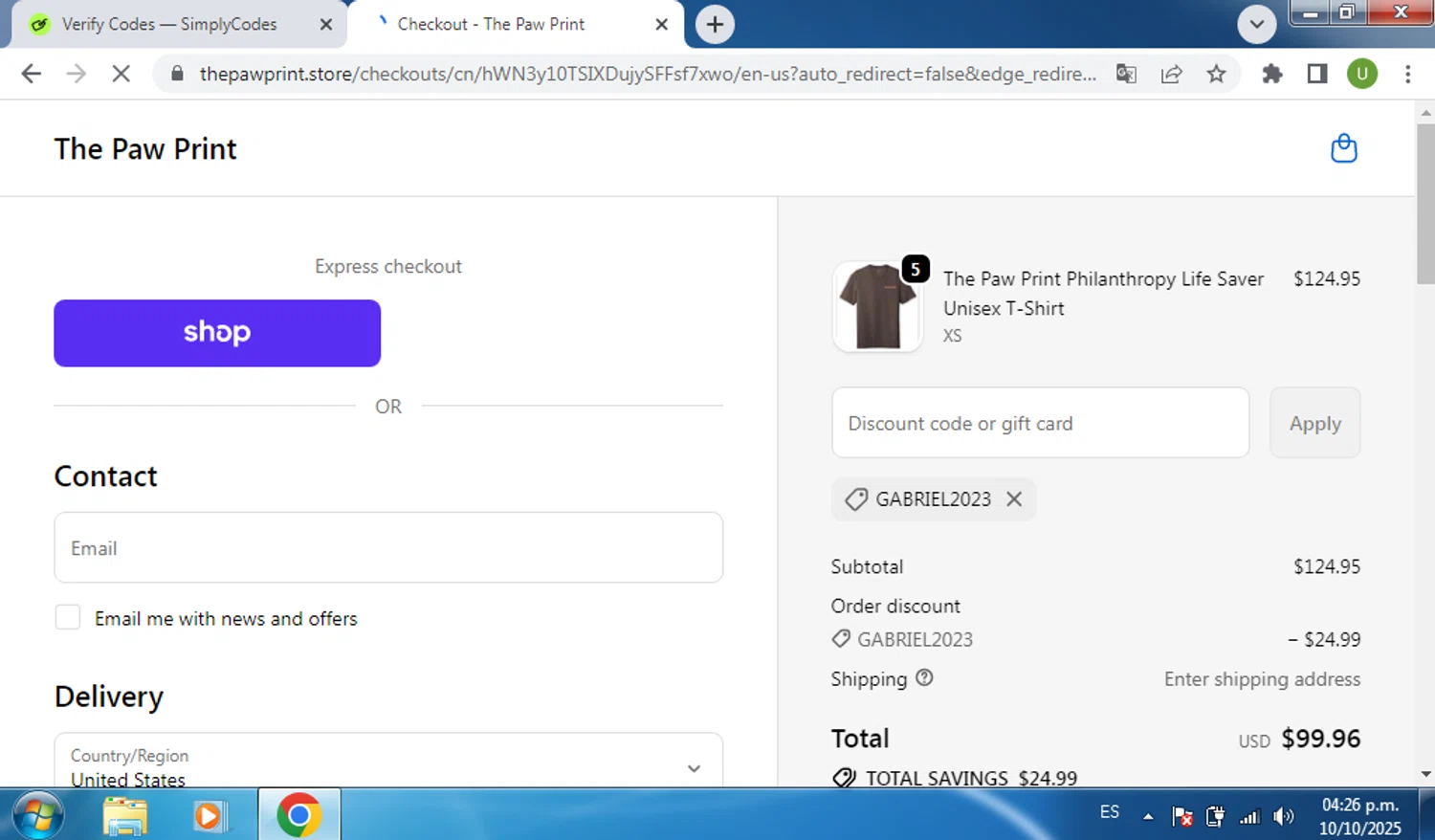Close the Verify Codes — SimplyCodes tab
The image size is (1435, 840).
[326, 24]
